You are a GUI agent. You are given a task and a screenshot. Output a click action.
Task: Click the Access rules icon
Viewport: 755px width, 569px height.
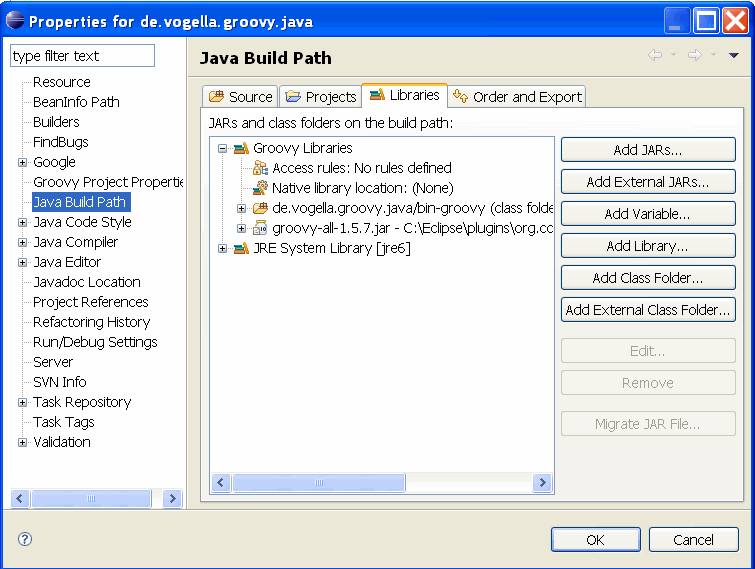pos(260,168)
